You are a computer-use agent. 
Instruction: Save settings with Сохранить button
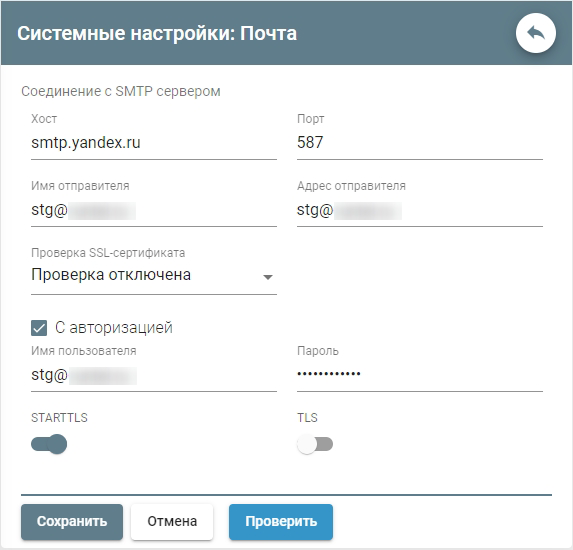pyautogui.click(x=72, y=521)
